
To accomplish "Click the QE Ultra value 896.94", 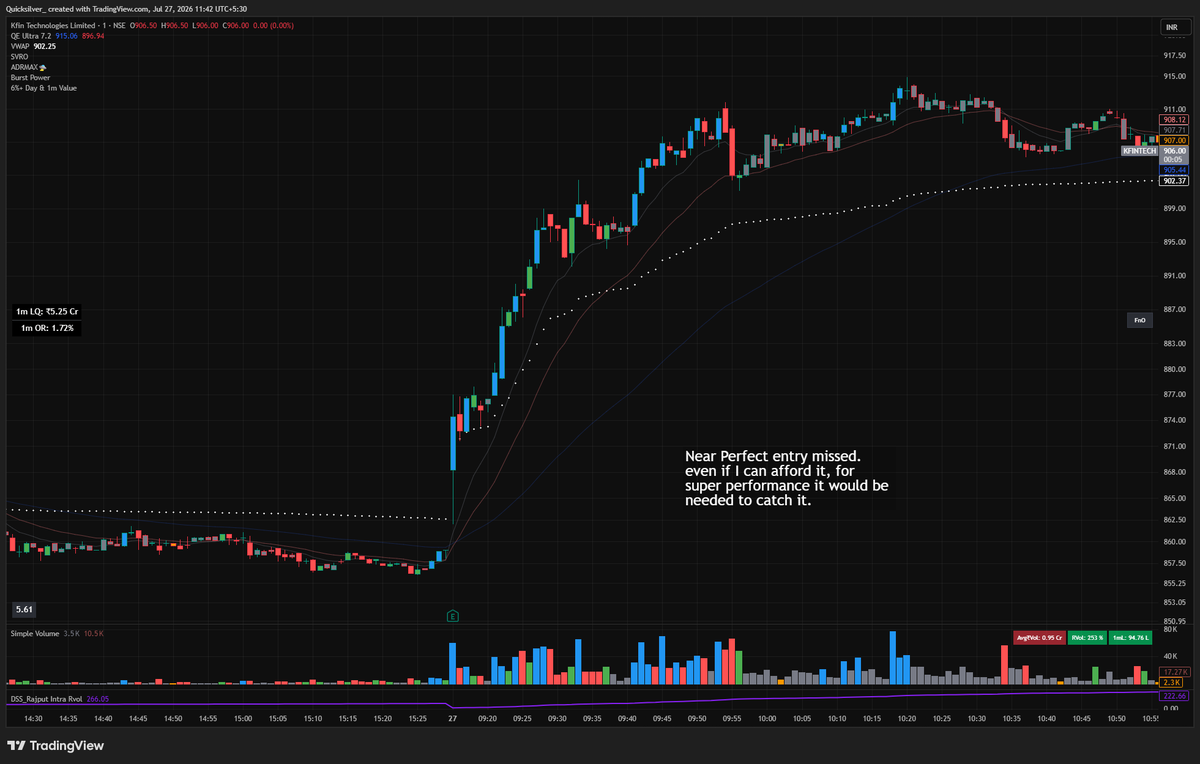I will click(x=94, y=35).
